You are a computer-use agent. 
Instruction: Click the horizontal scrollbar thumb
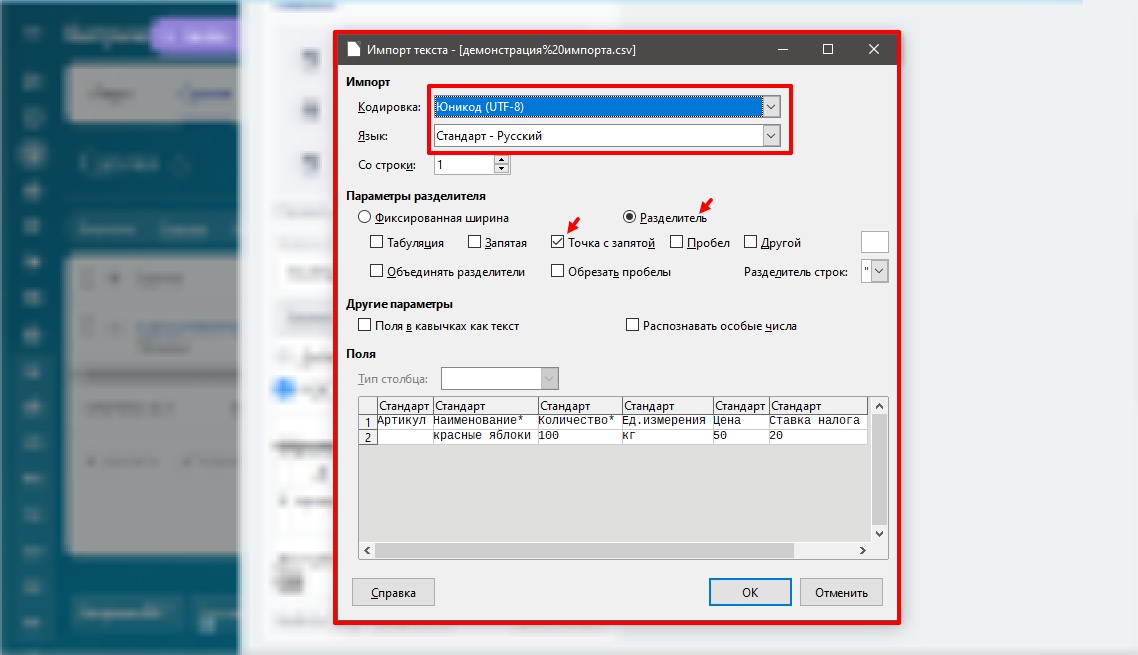584,550
